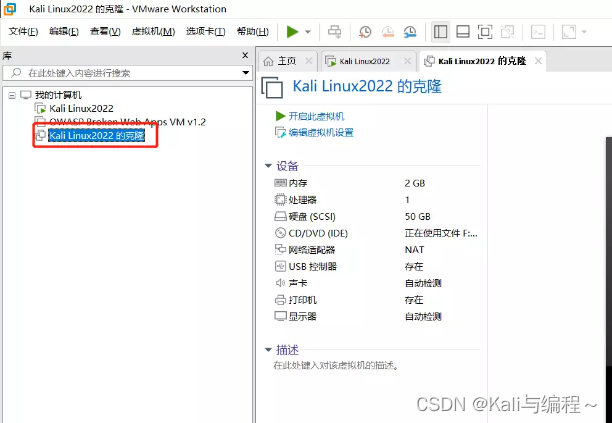Click the stretch guest display icon

tap(569, 32)
